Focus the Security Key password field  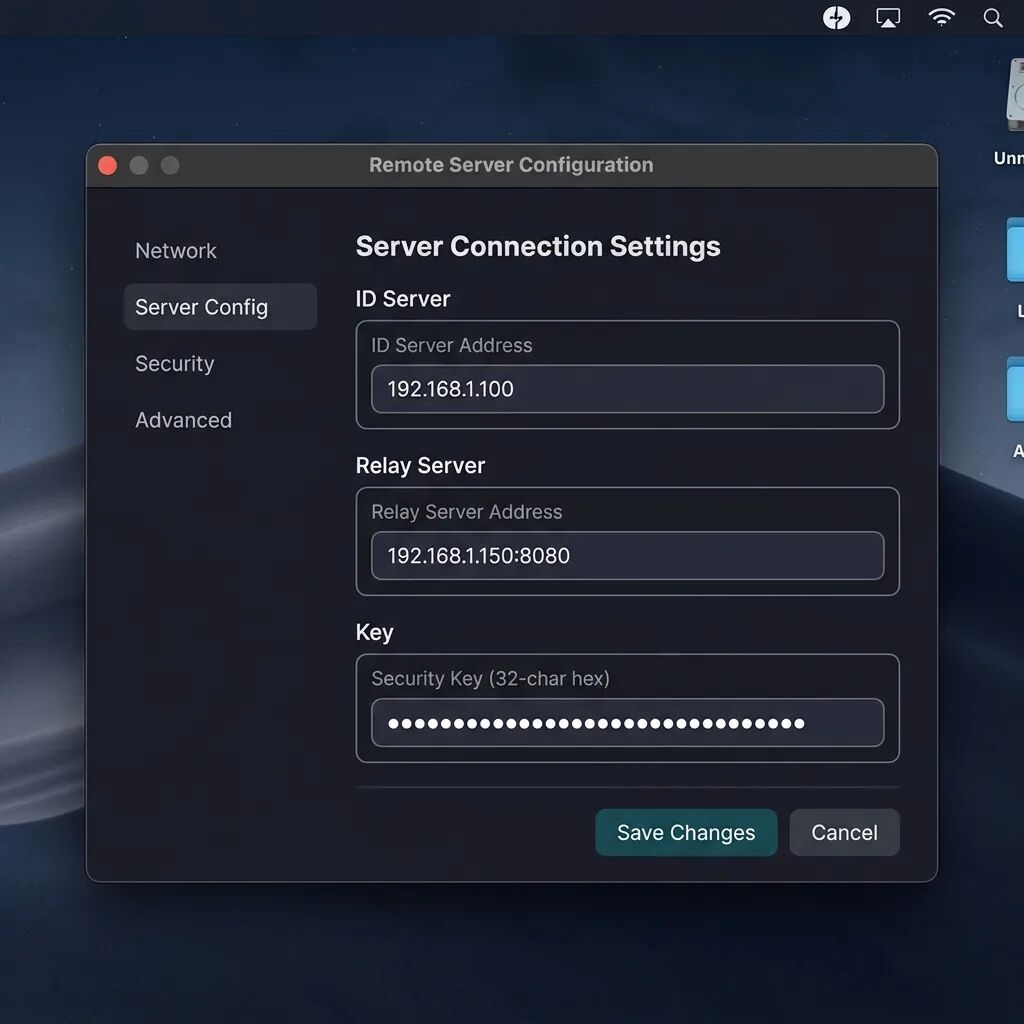(x=628, y=723)
